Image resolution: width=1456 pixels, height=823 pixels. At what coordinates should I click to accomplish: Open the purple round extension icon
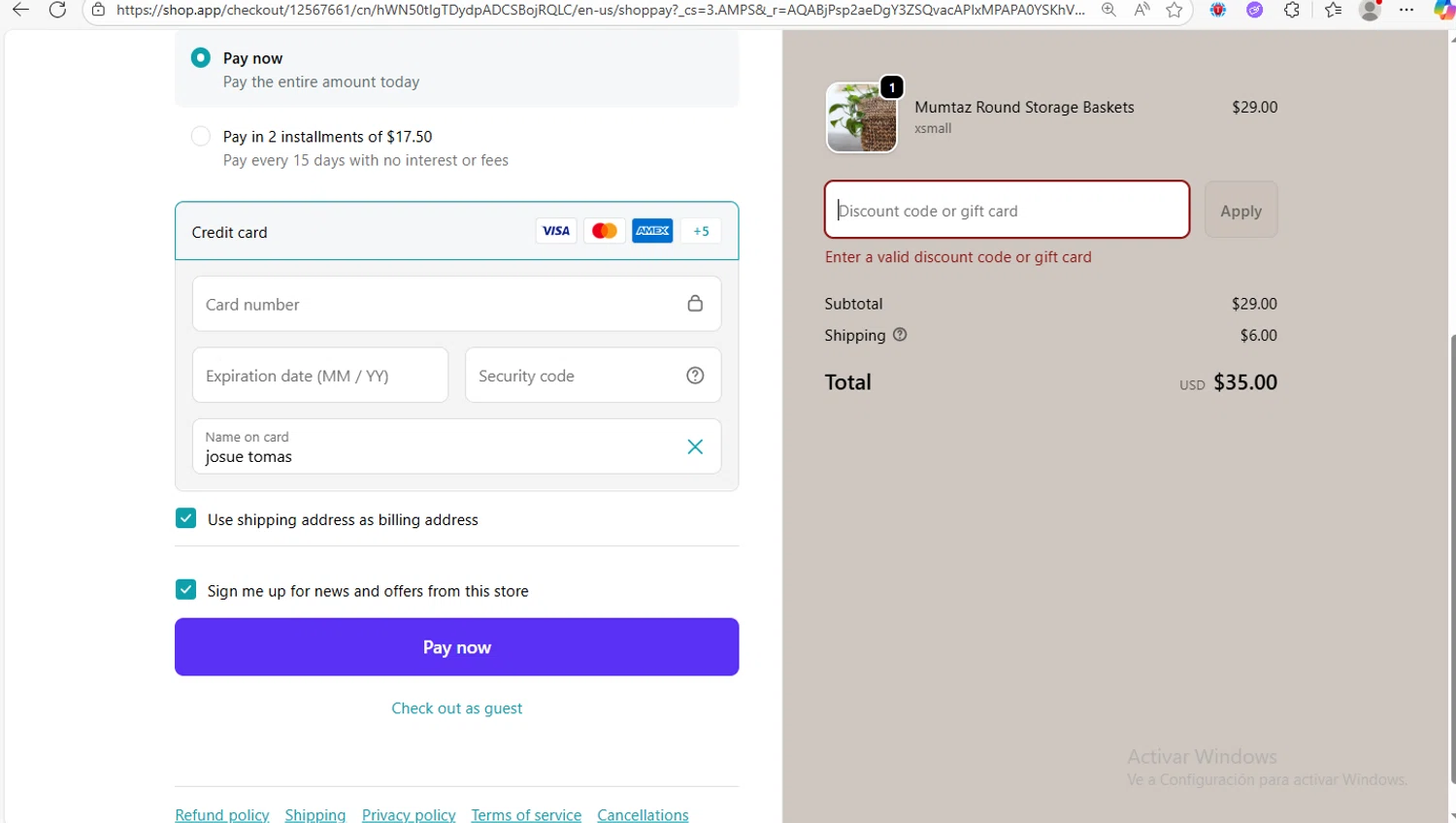[1255, 10]
